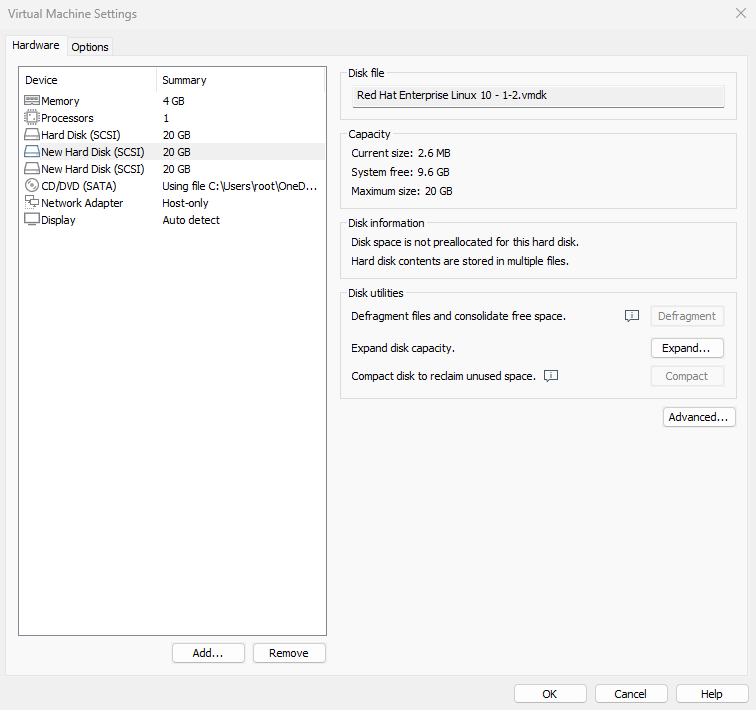756x710 pixels.
Task: Click the Memory device icon
Action: coord(32,101)
